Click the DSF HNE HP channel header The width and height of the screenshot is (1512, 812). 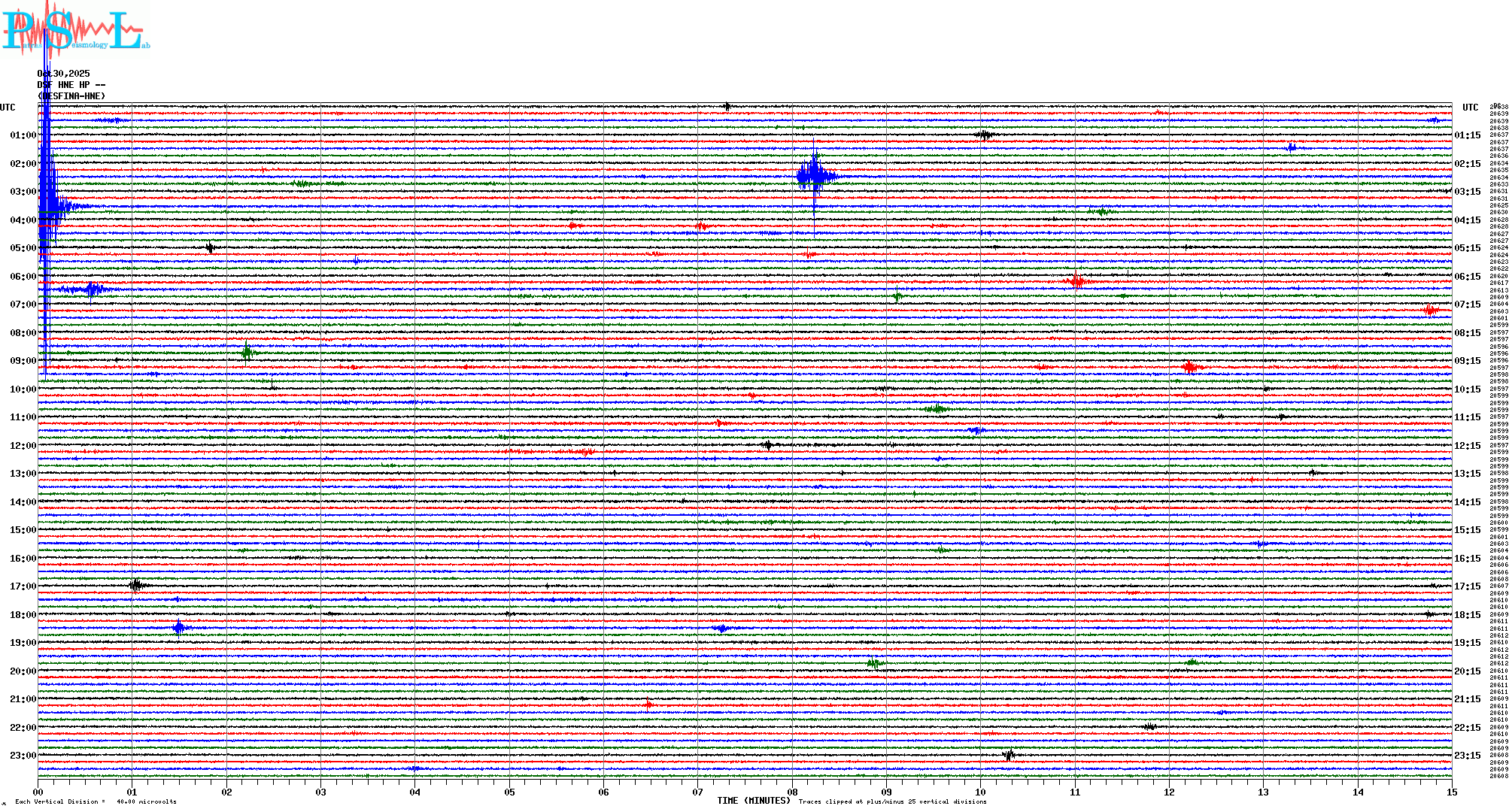pyautogui.click(x=71, y=85)
